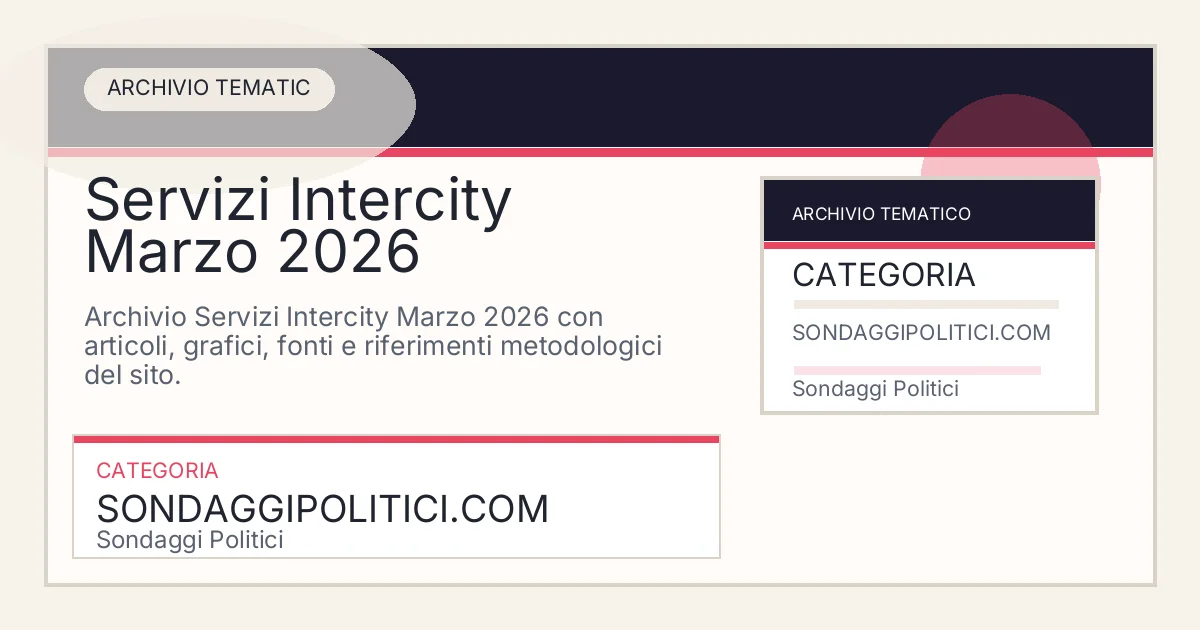Click the ARCHIVIO TEMATIC pill badge
1200x630 pixels.
point(208,88)
